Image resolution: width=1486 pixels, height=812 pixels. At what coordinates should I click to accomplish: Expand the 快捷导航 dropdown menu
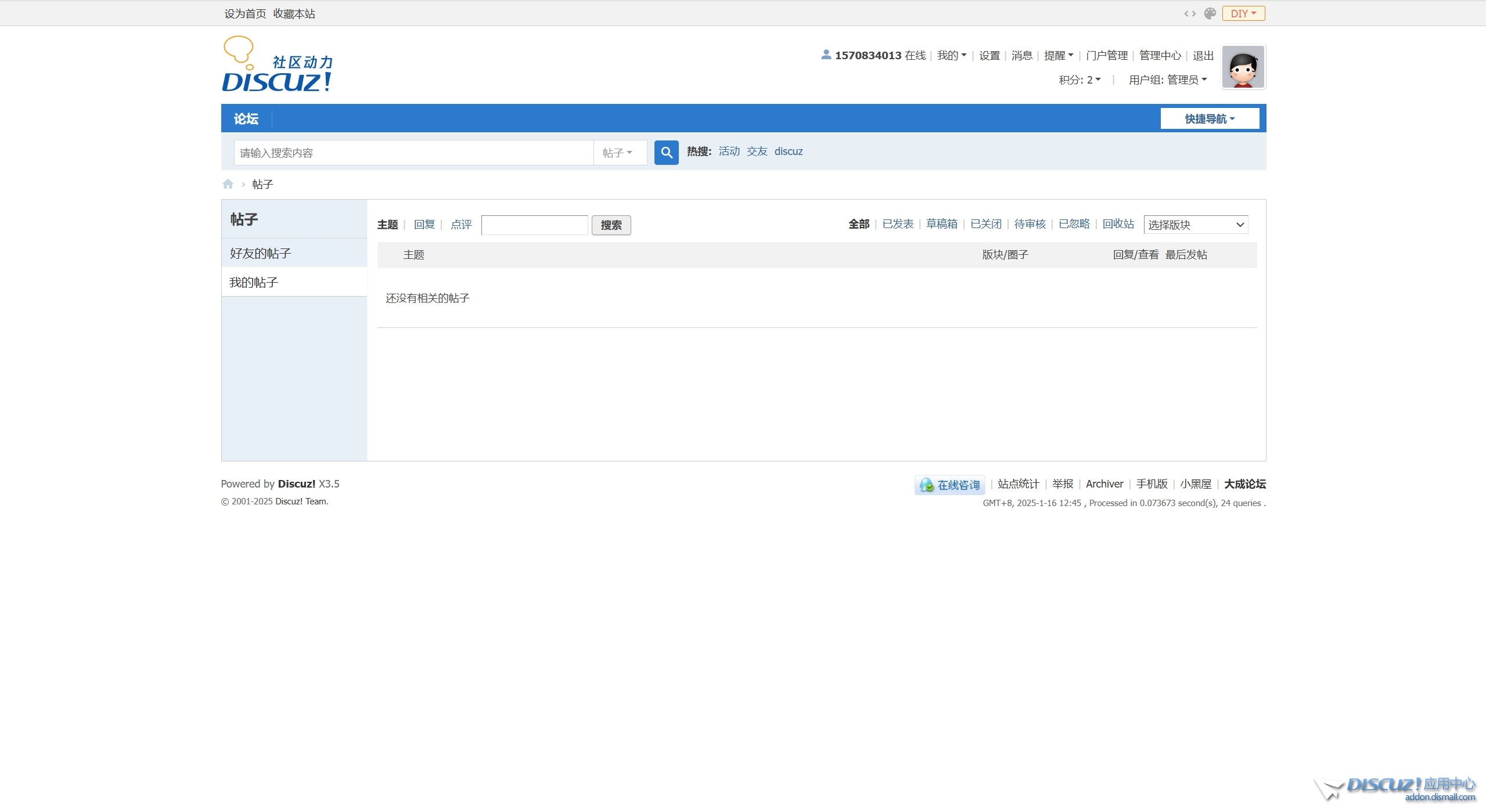[1208, 119]
